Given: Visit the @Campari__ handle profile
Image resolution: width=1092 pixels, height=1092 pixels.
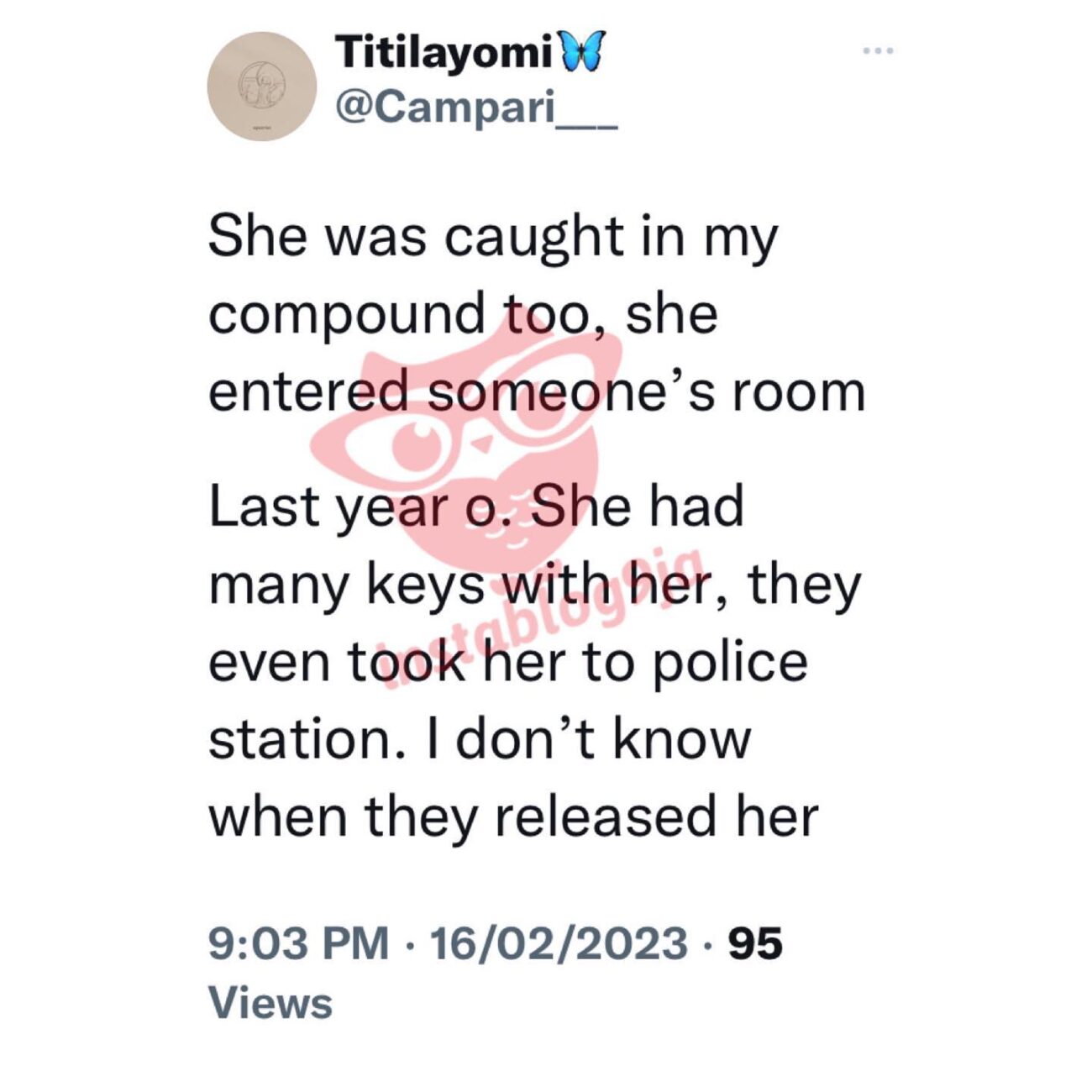Looking at the screenshot, I should tap(476, 108).
